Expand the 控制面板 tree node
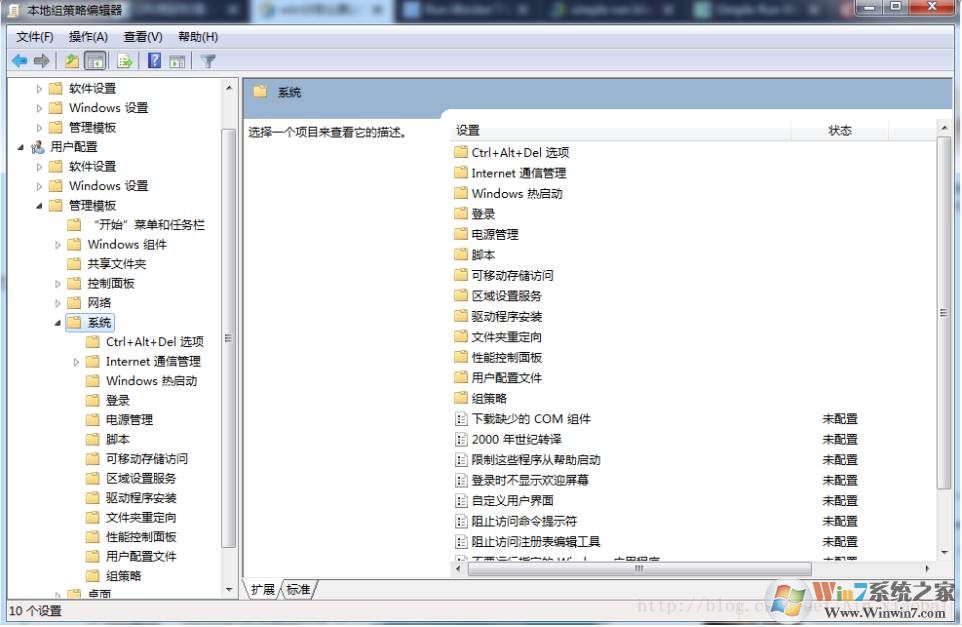The height and width of the screenshot is (627, 962). pos(58,284)
